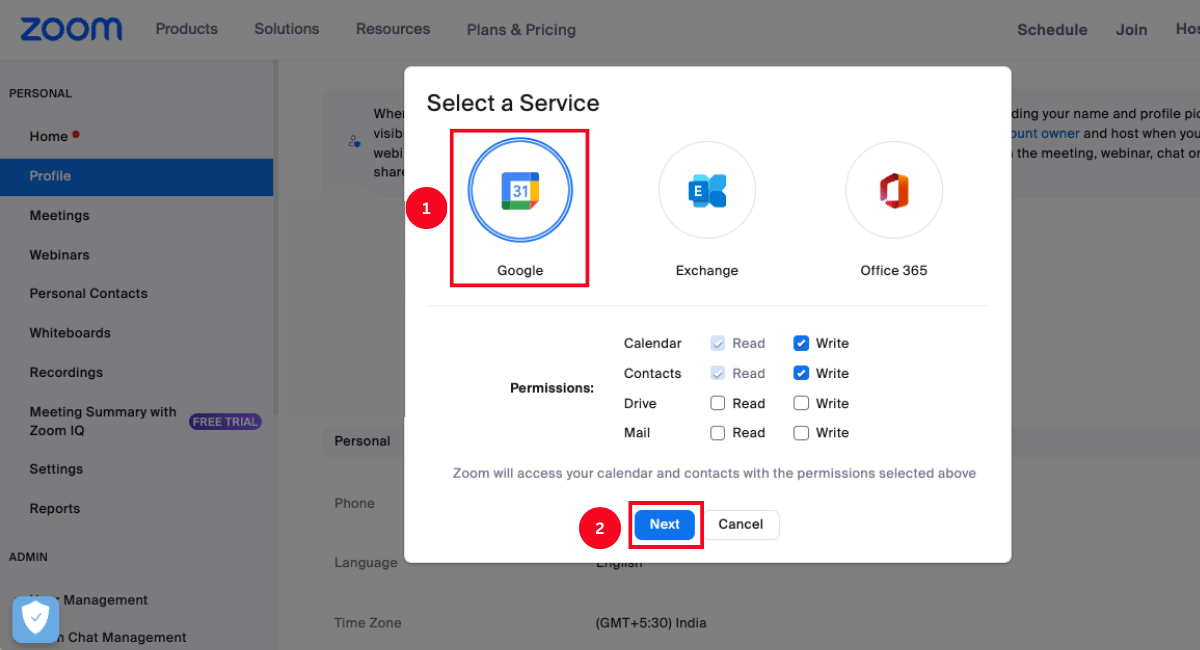Viewport: 1200px width, 650px height.
Task: Open Profile in the sidebar
Action: [137, 176]
